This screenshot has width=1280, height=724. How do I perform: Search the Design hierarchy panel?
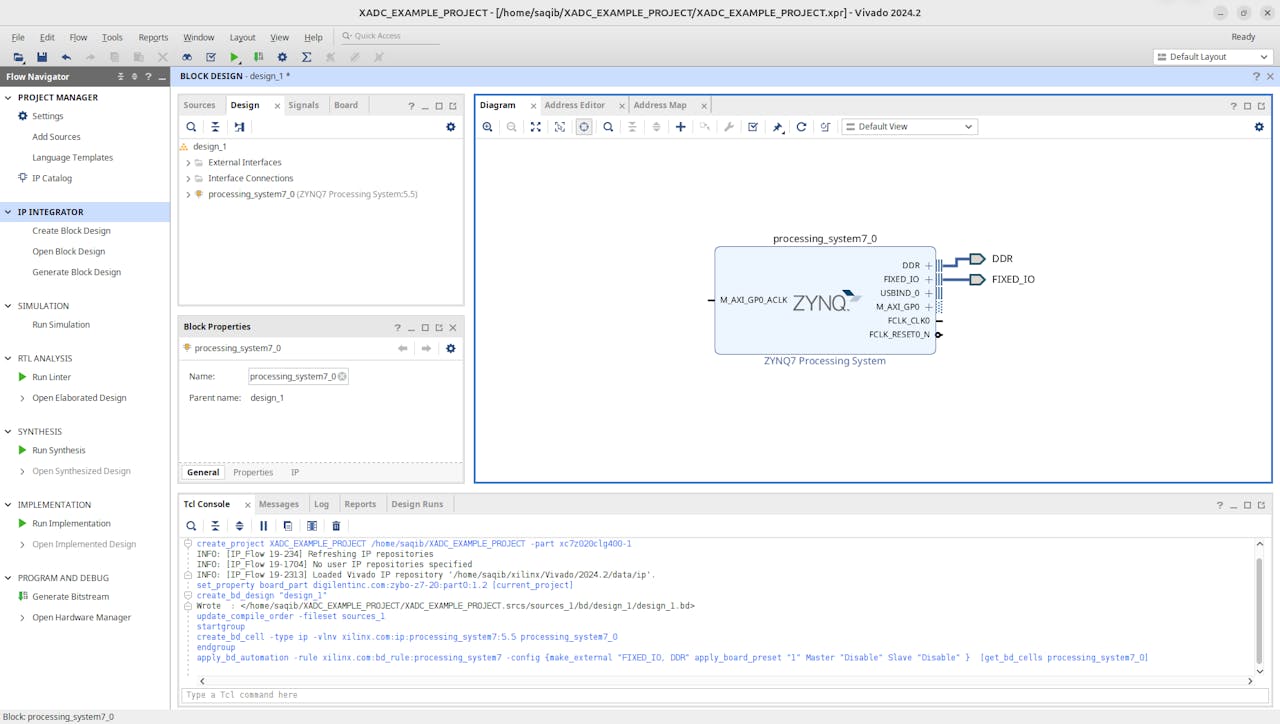(191, 127)
